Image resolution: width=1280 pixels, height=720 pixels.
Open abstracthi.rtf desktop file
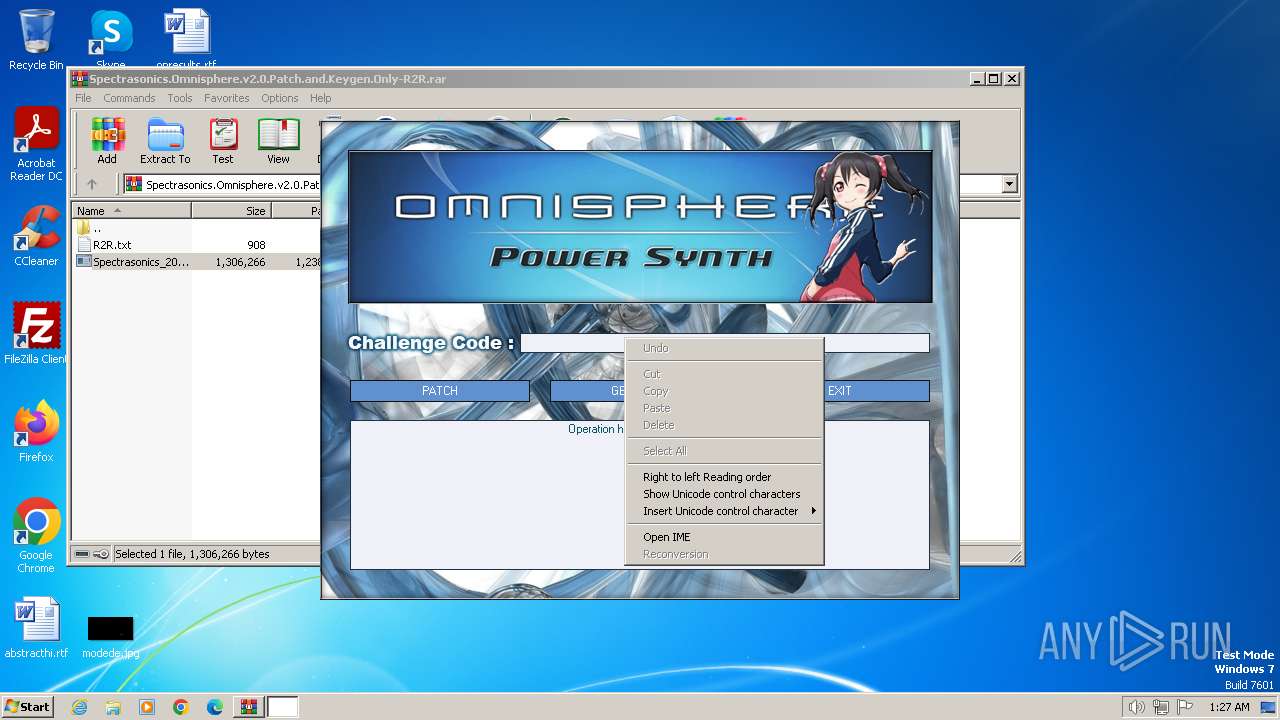(36, 628)
